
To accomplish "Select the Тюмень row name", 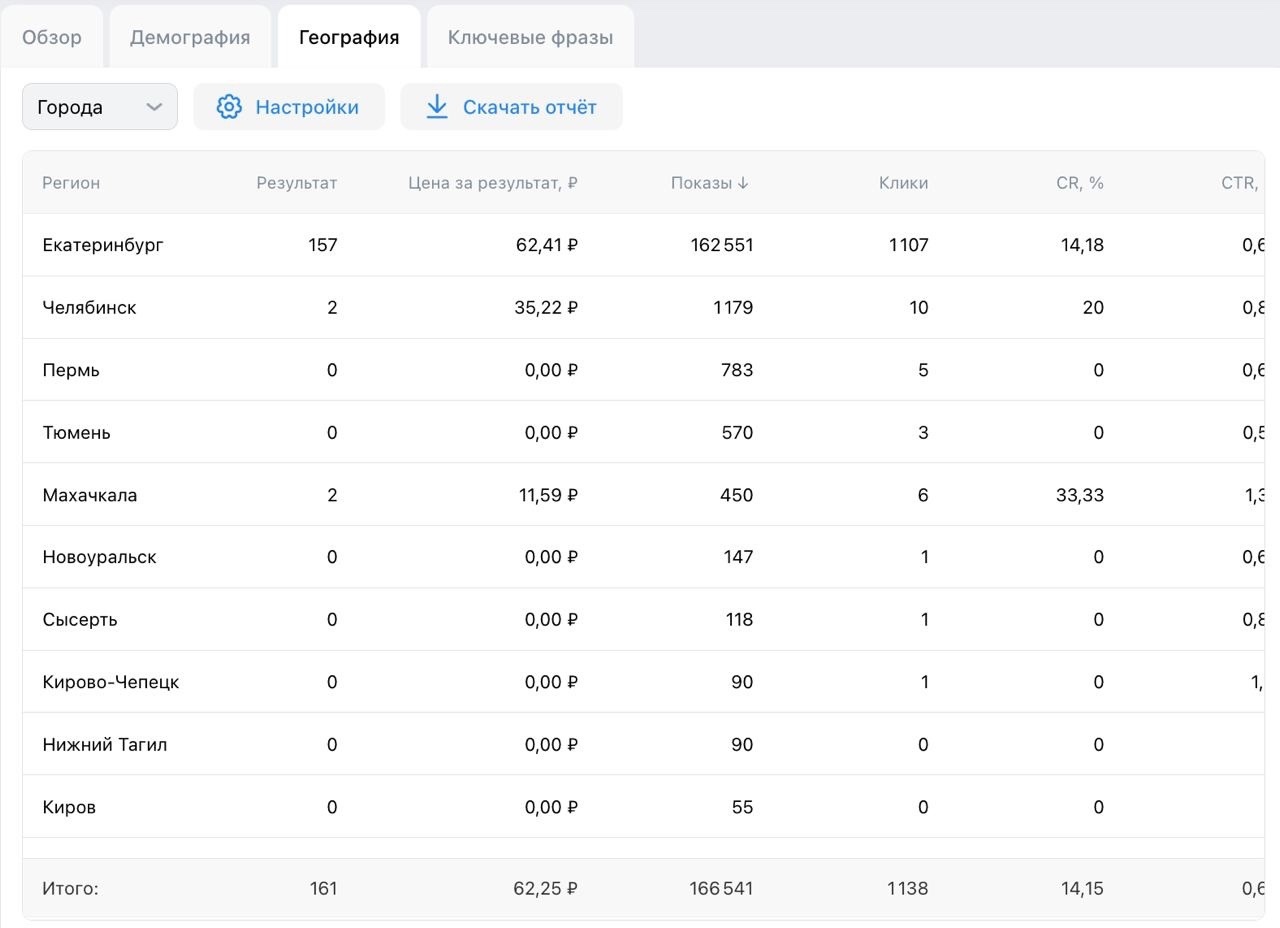I will pyautogui.click(x=76, y=433).
